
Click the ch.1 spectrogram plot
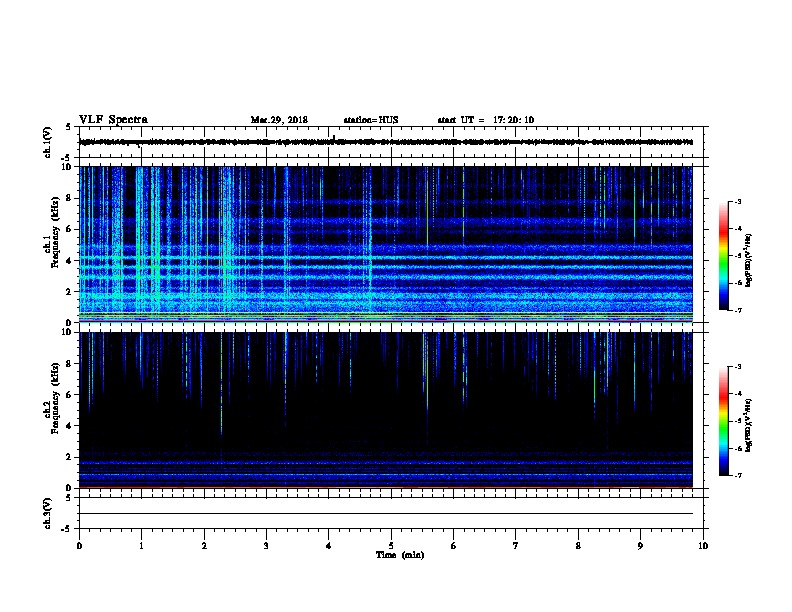(386, 244)
